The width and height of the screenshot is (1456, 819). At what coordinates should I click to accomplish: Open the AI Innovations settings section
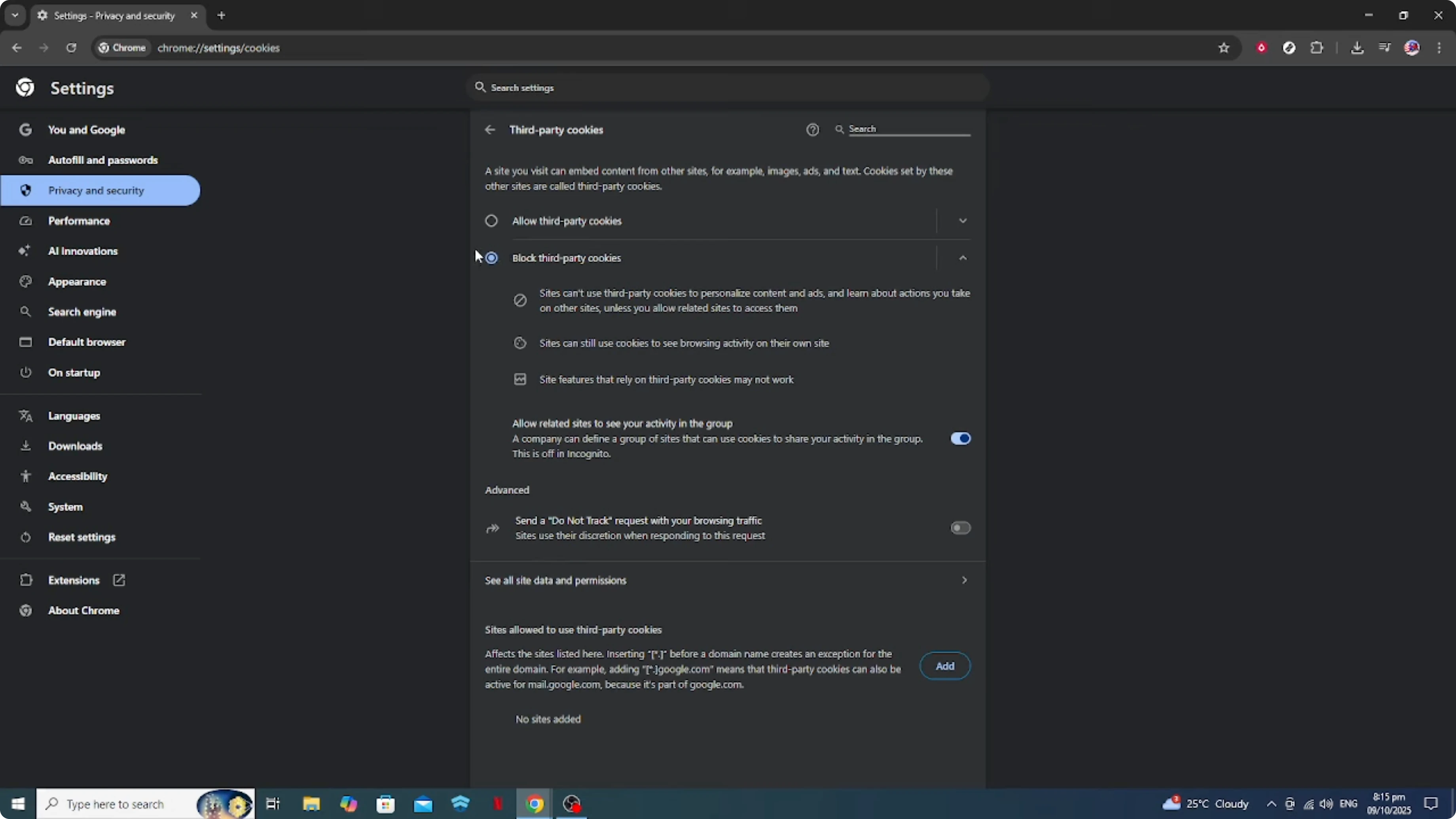[83, 251]
